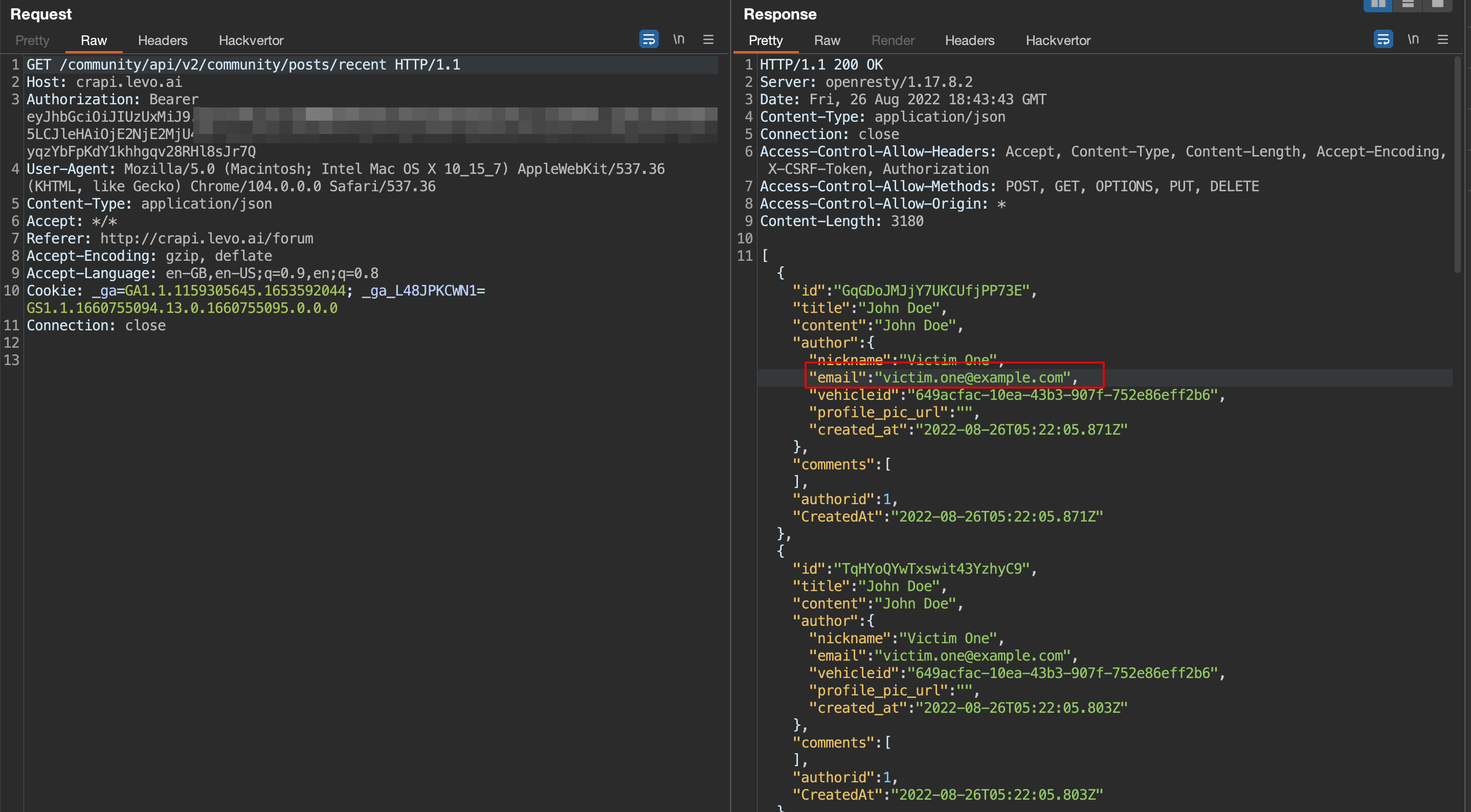Image resolution: width=1471 pixels, height=812 pixels.
Task: Toggle word wrap in Request panel
Action: coord(649,39)
